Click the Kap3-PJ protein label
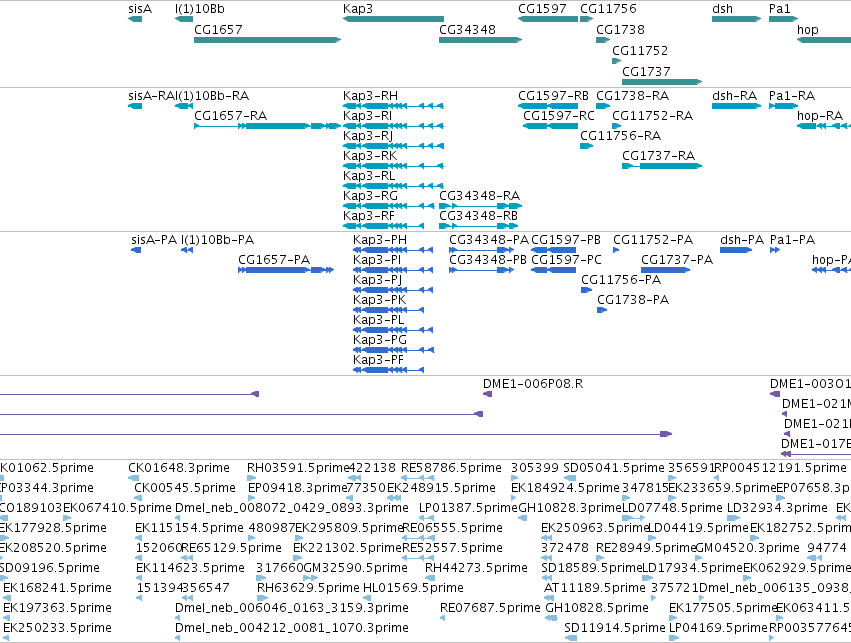Viewport: 851px width, 643px height. pos(378,280)
